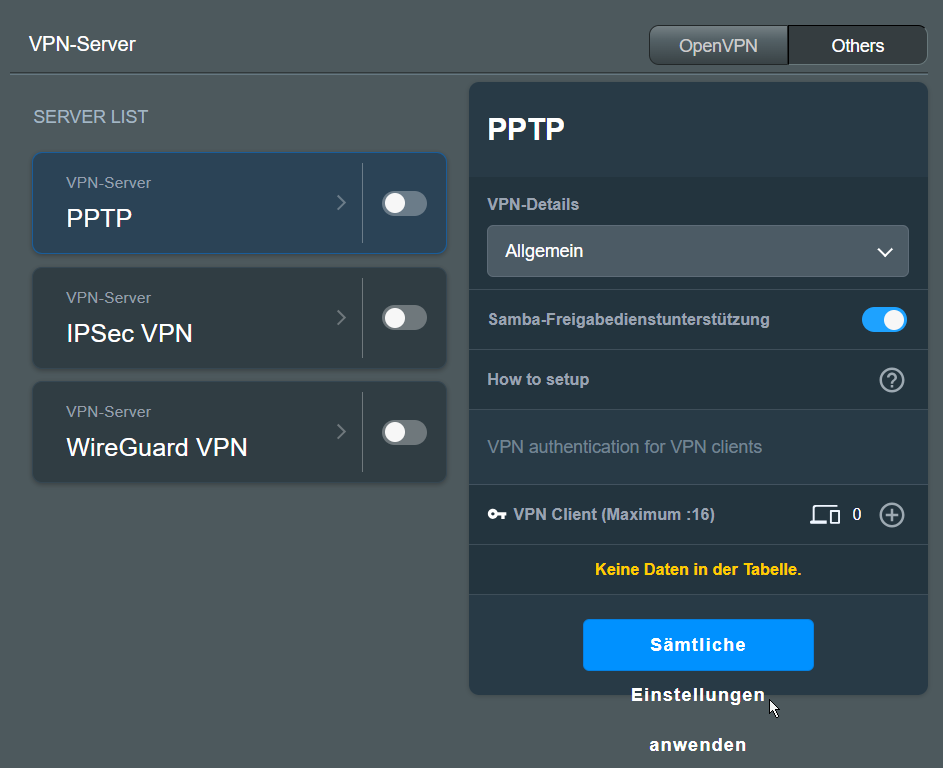This screenshot has width=943, height=768.
Task: Switch on the WireGuard VPN toggle
Action: tap(404, 432)
